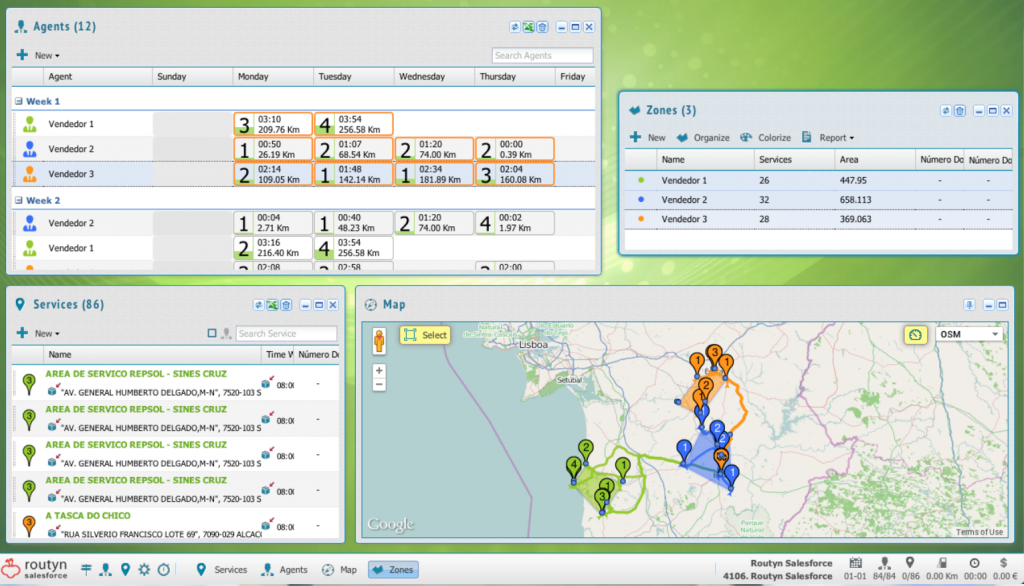Toggle the map Select tool
The image size is (1024, 586).
[425, 335]
